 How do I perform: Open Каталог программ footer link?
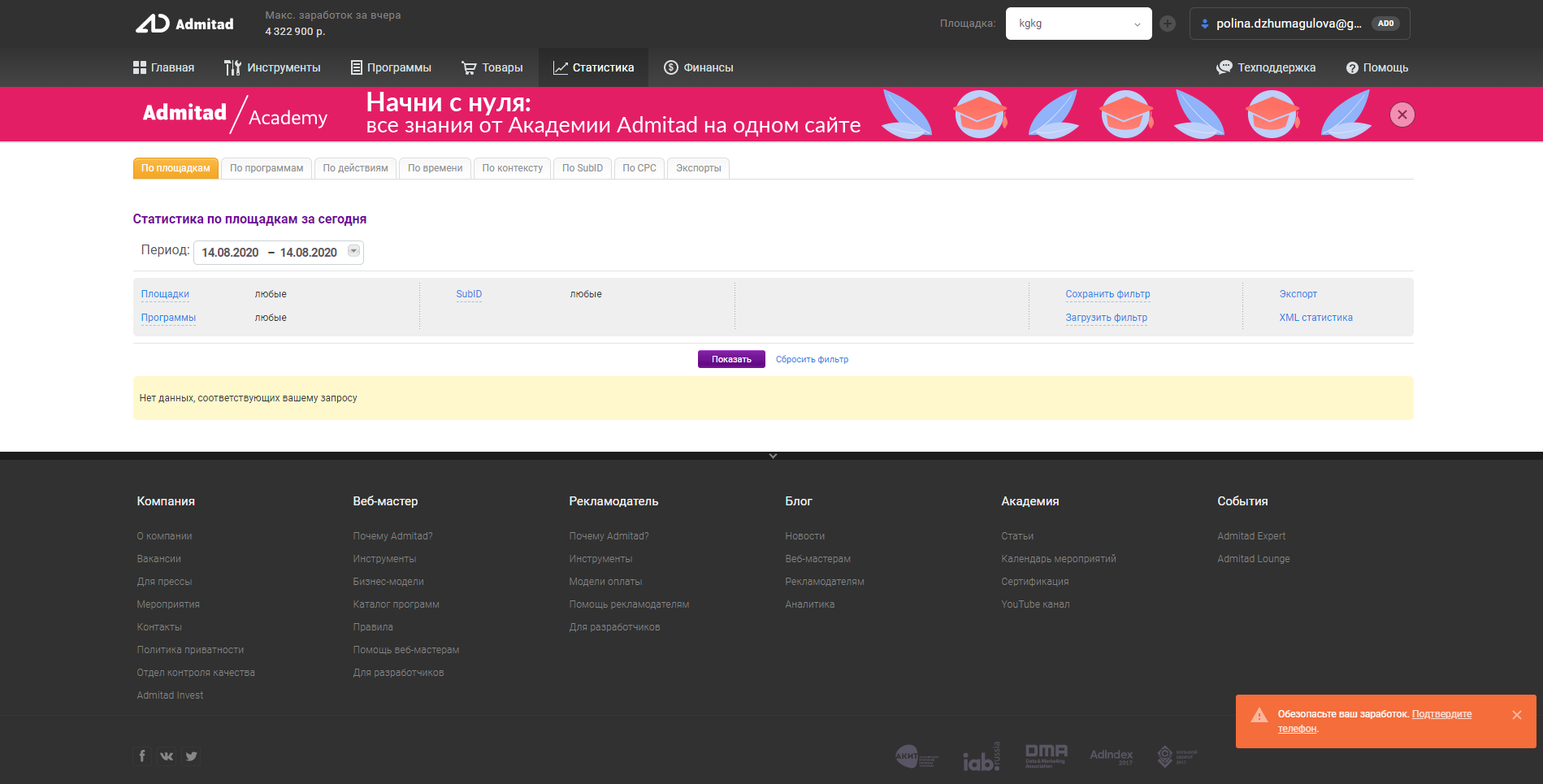coord(397,604)
